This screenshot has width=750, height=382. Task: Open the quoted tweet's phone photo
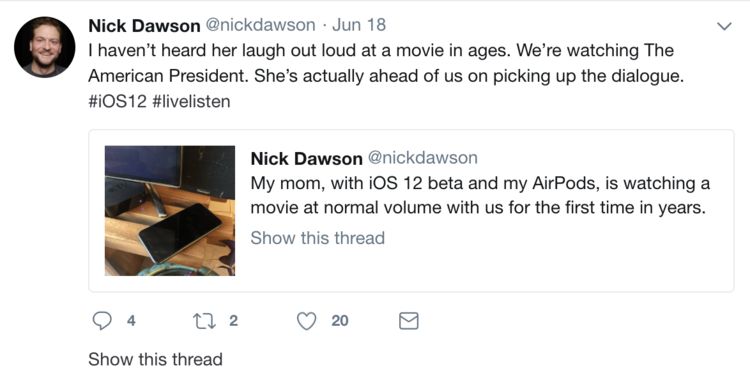click(x=170, y=211)
